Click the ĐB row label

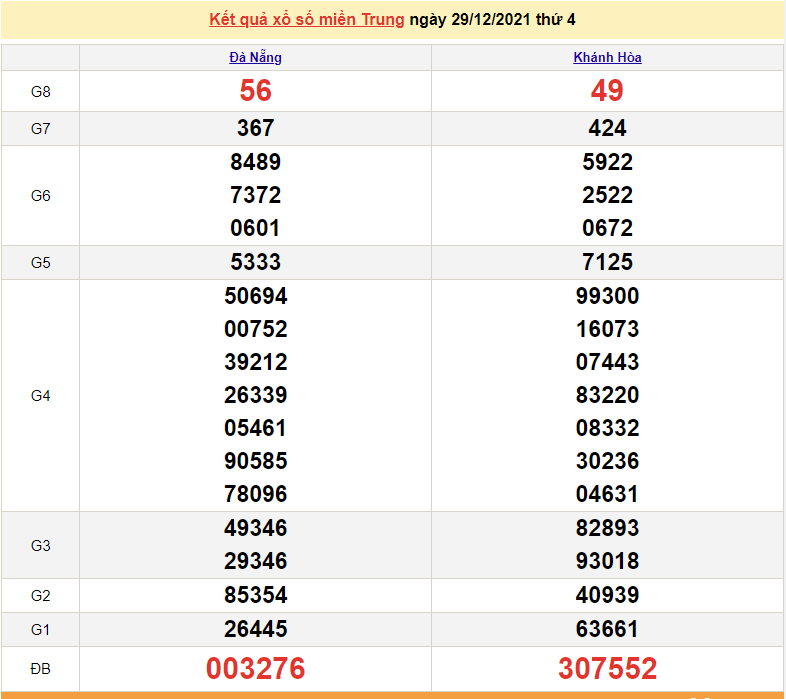coord(40,669)
